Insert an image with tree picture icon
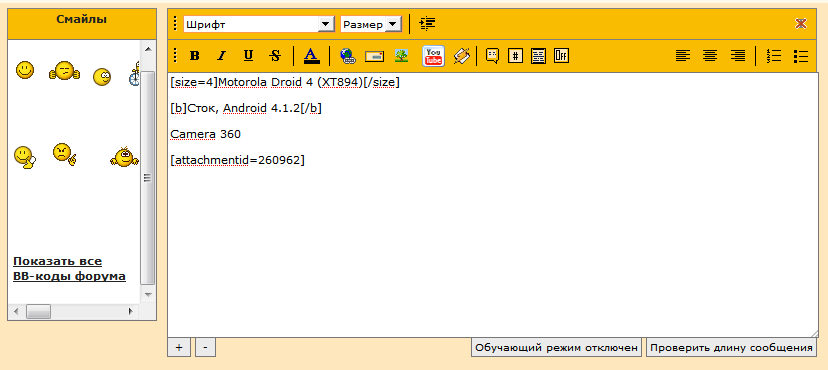 (401, 55)
